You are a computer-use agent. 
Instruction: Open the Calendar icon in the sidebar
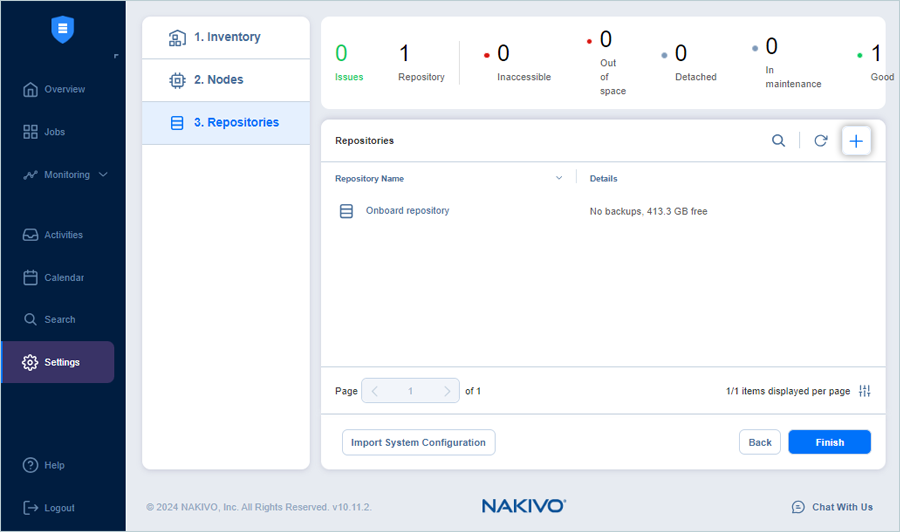tap(30, 277)
